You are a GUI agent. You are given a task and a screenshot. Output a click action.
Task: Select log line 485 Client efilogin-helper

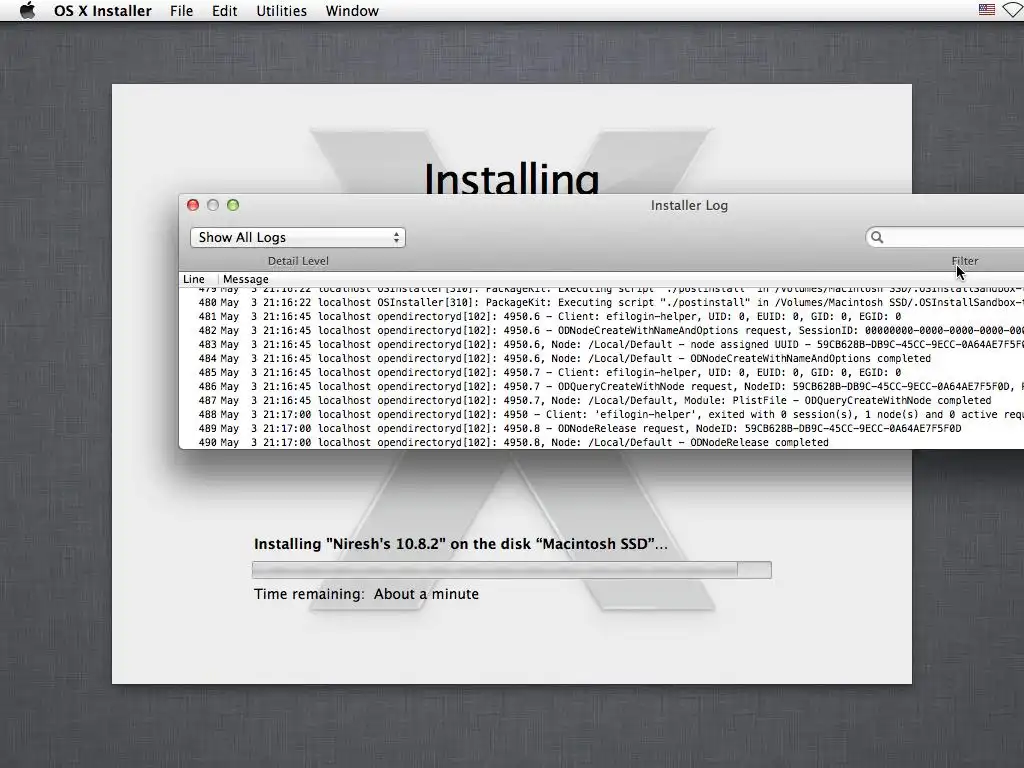point(601,373)
